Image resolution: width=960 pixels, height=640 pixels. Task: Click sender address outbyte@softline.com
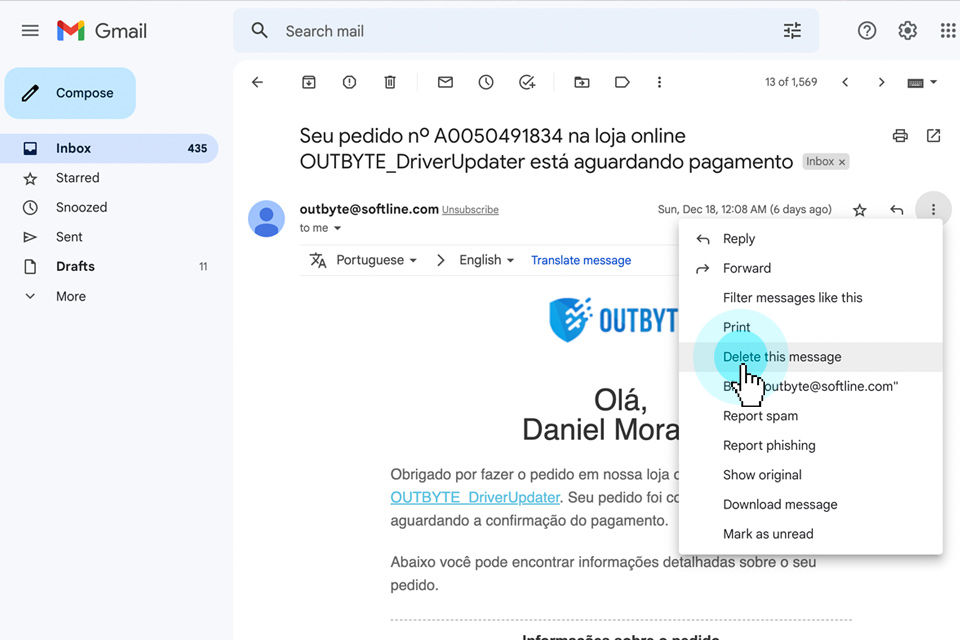click(x=369, y=209)
